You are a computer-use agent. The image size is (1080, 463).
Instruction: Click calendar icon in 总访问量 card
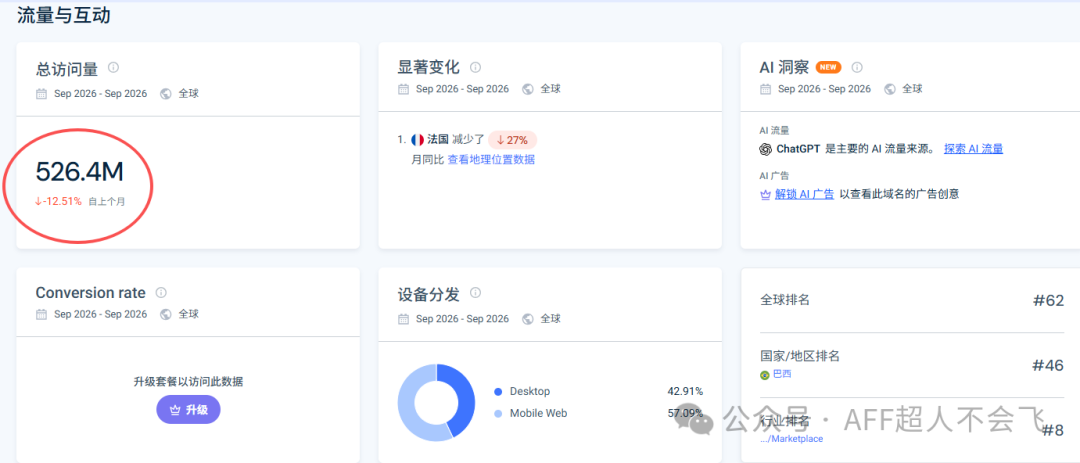[x=41, y=94]
